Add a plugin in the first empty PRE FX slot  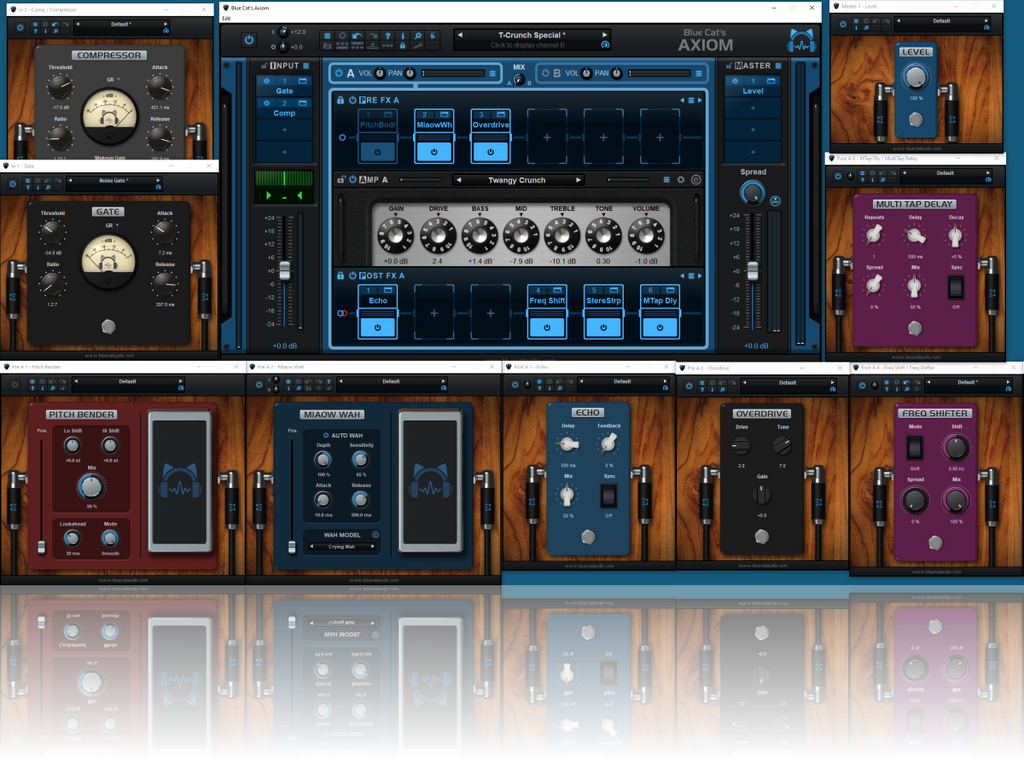point(546,136)
